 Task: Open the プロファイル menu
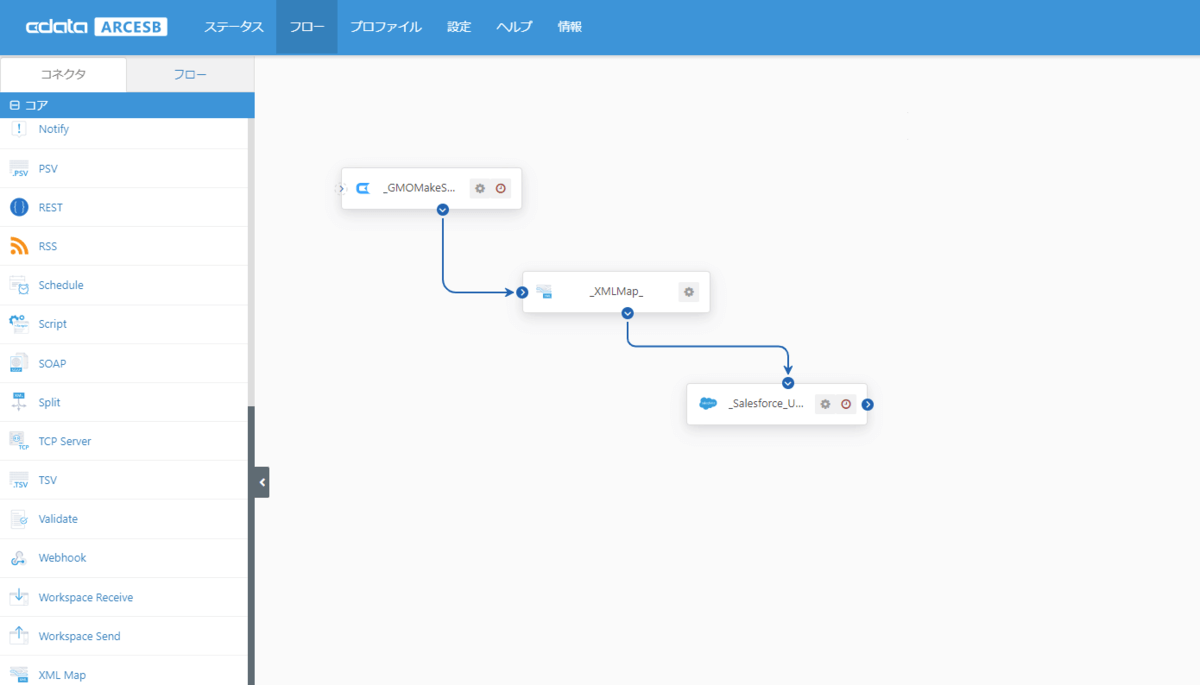tap(386, 27)
